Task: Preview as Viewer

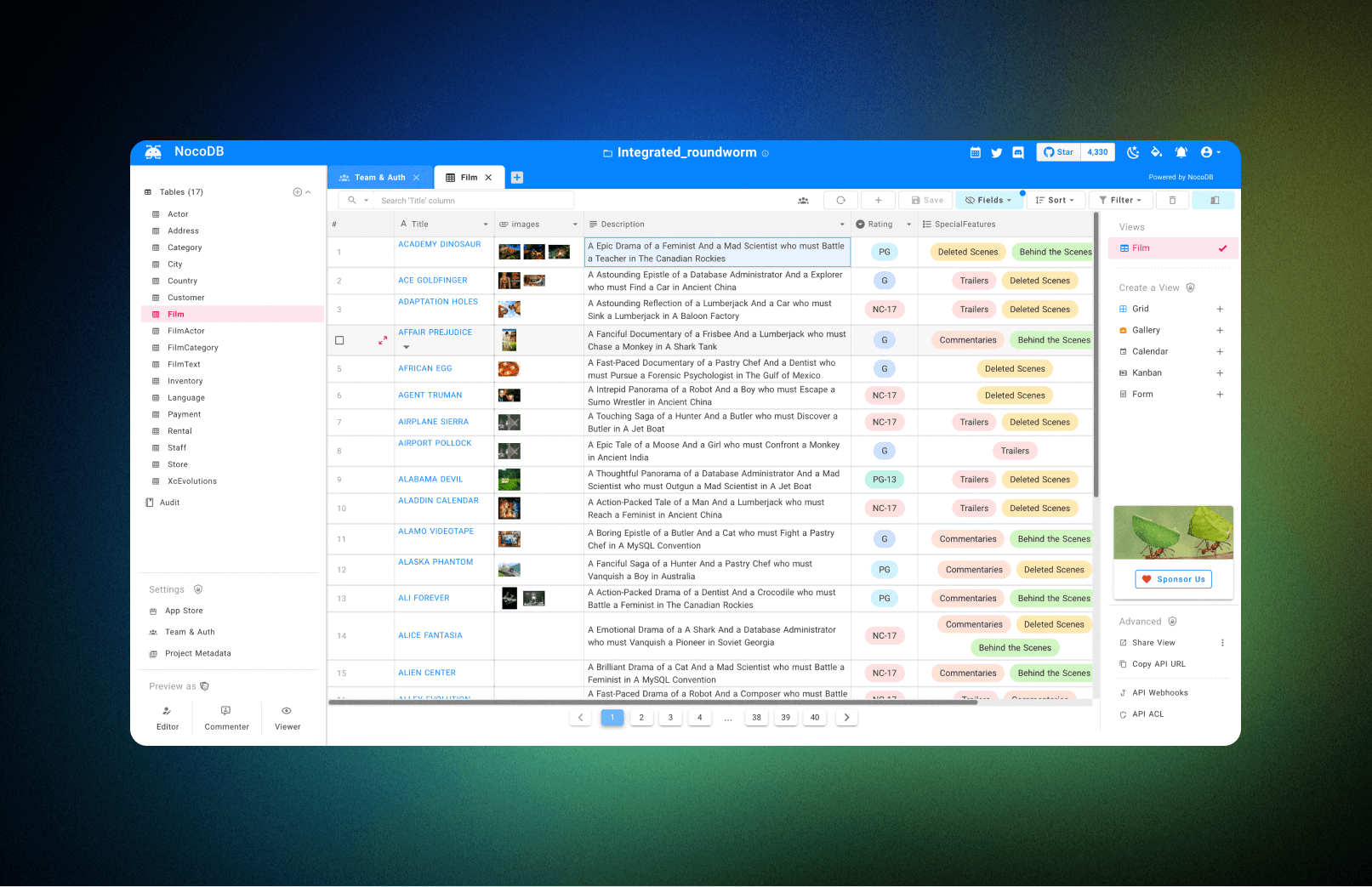Action: pyautogui.click(x=287, y=718)
